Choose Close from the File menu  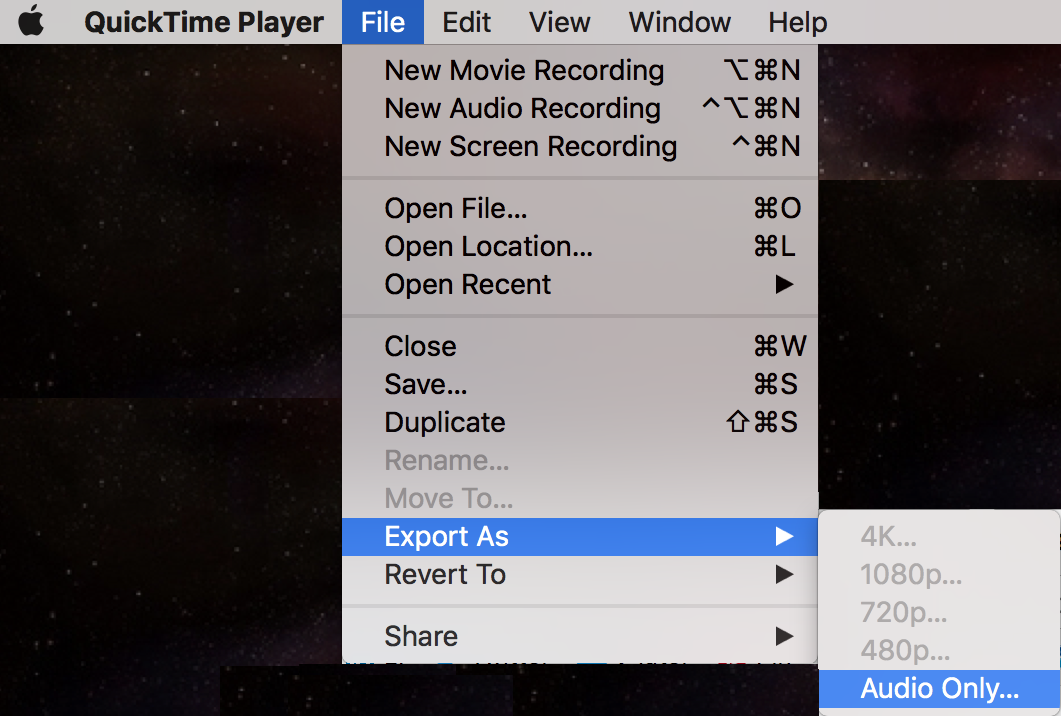tap(580, 346)
